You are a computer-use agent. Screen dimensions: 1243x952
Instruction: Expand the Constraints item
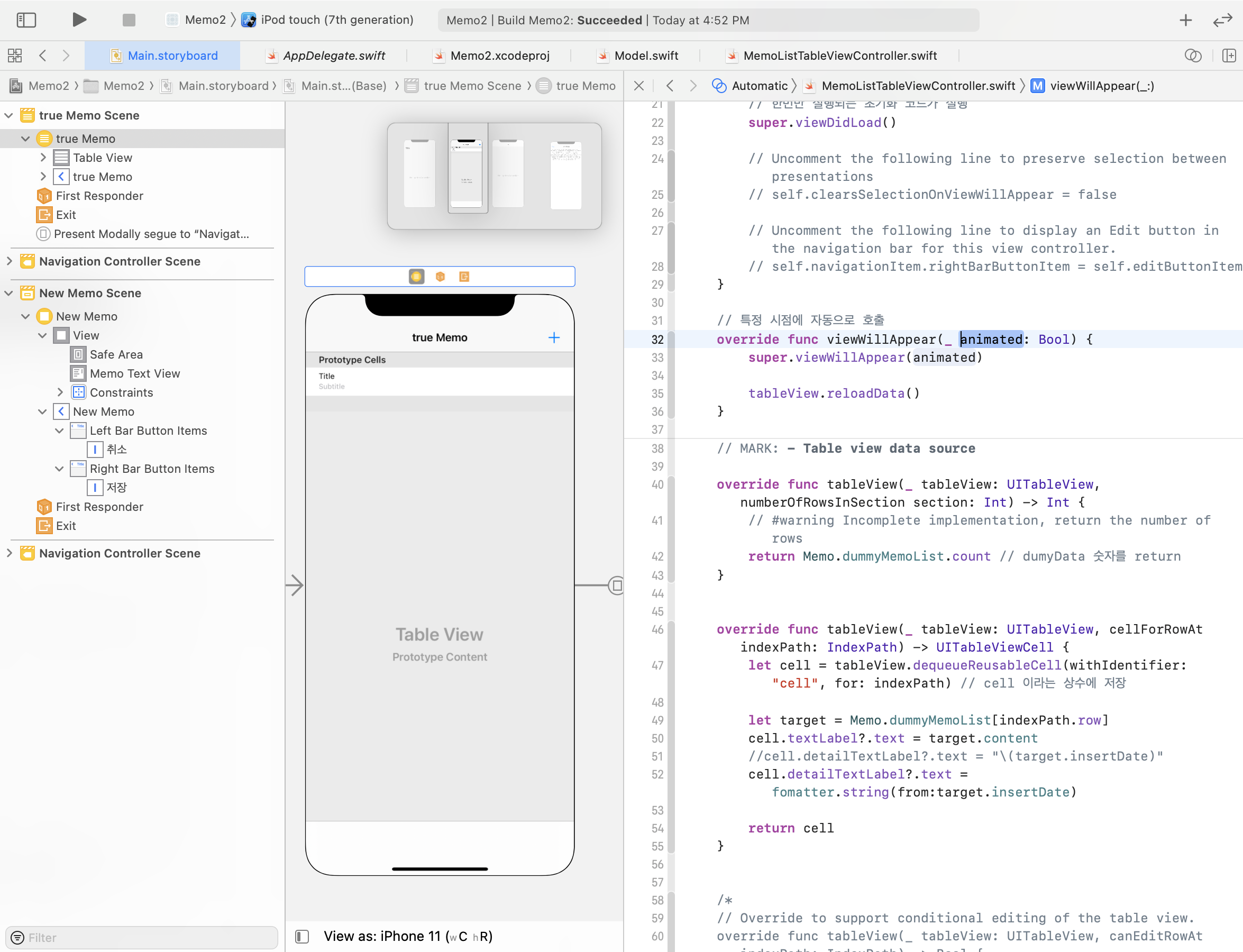click(60, 392)
